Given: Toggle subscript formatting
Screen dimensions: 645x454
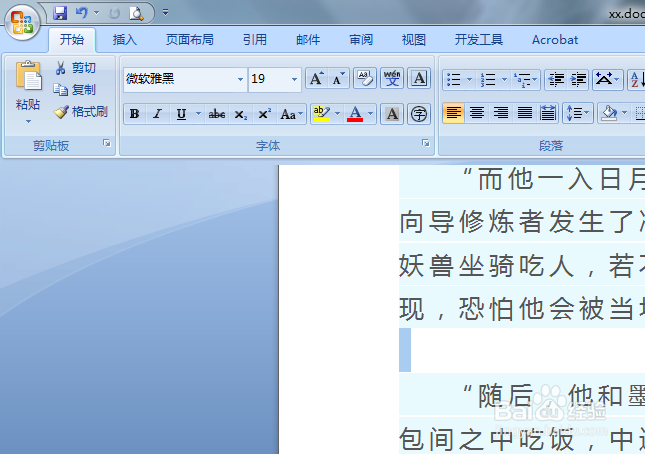Looking at the screenshot, I should [241, 114].
